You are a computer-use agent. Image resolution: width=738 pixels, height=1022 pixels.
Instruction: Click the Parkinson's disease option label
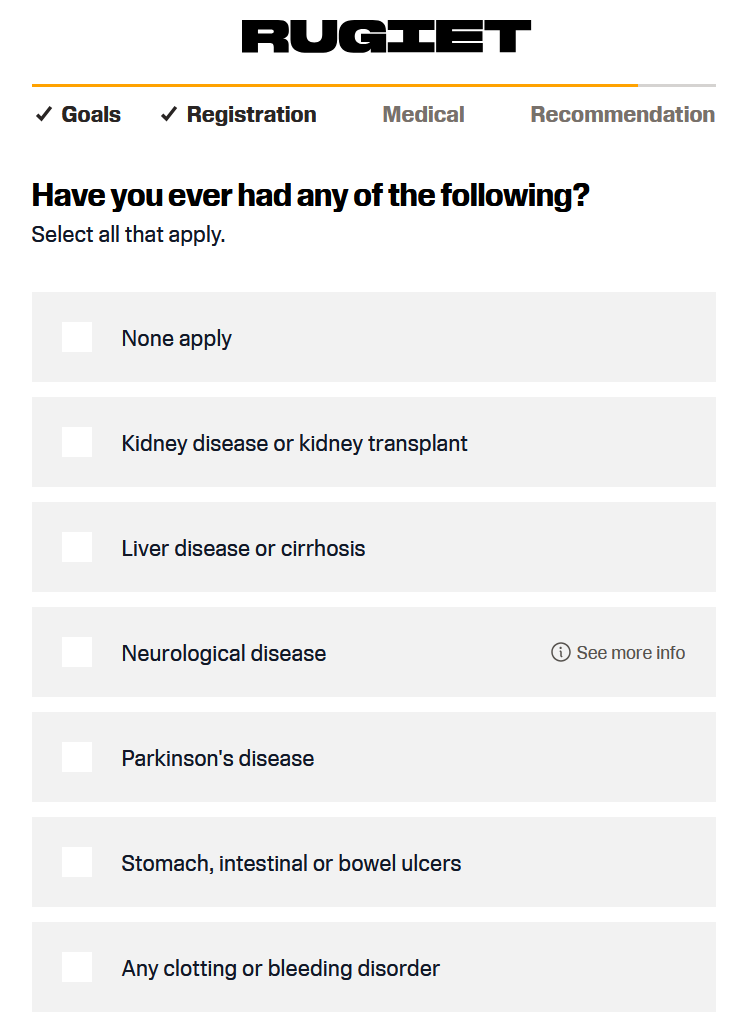point(218,758)
